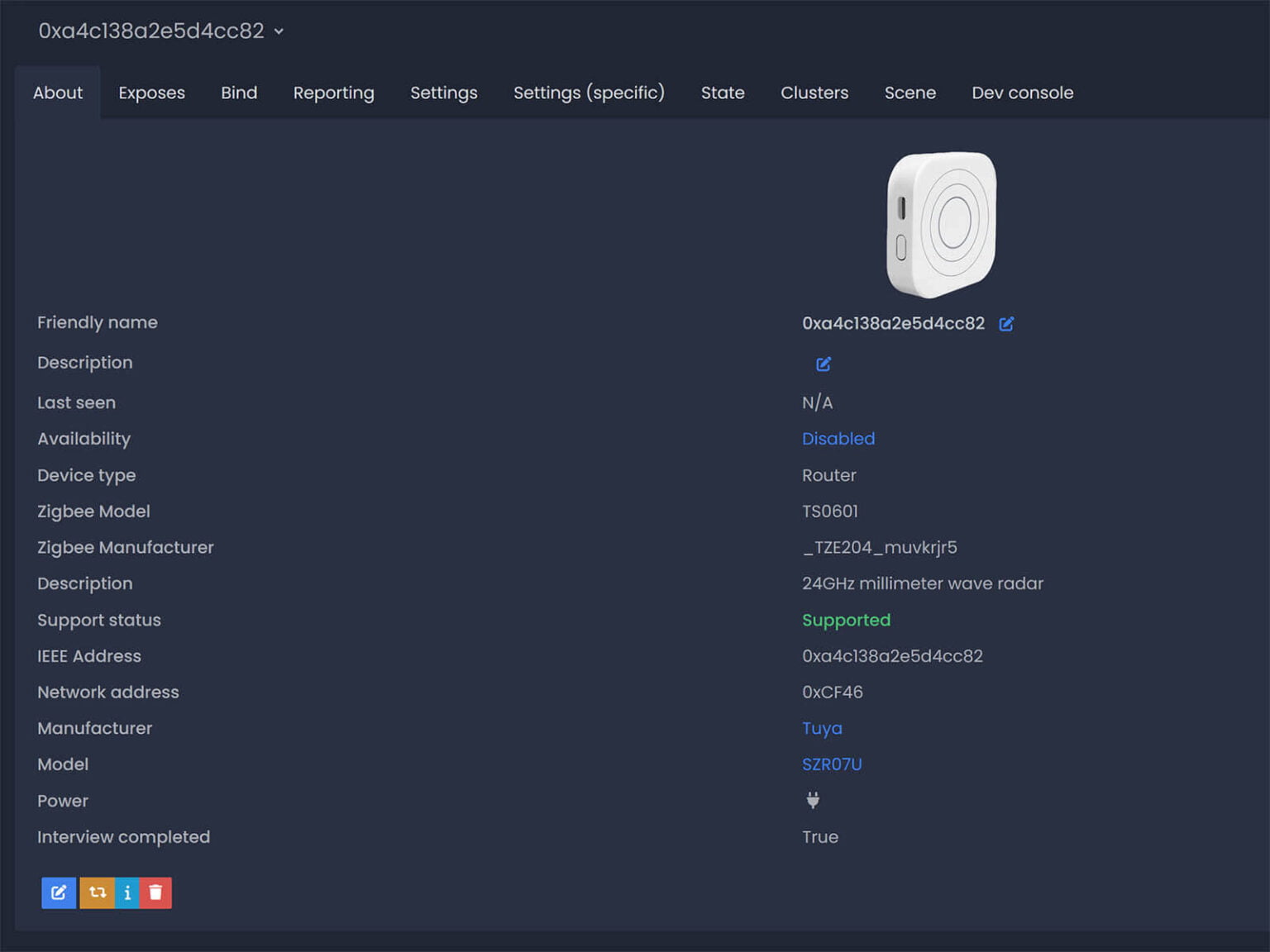Open the SZR07U model link
Image resolution: width=1270 pixels, height=952 pixels.
tap(832, 764)
